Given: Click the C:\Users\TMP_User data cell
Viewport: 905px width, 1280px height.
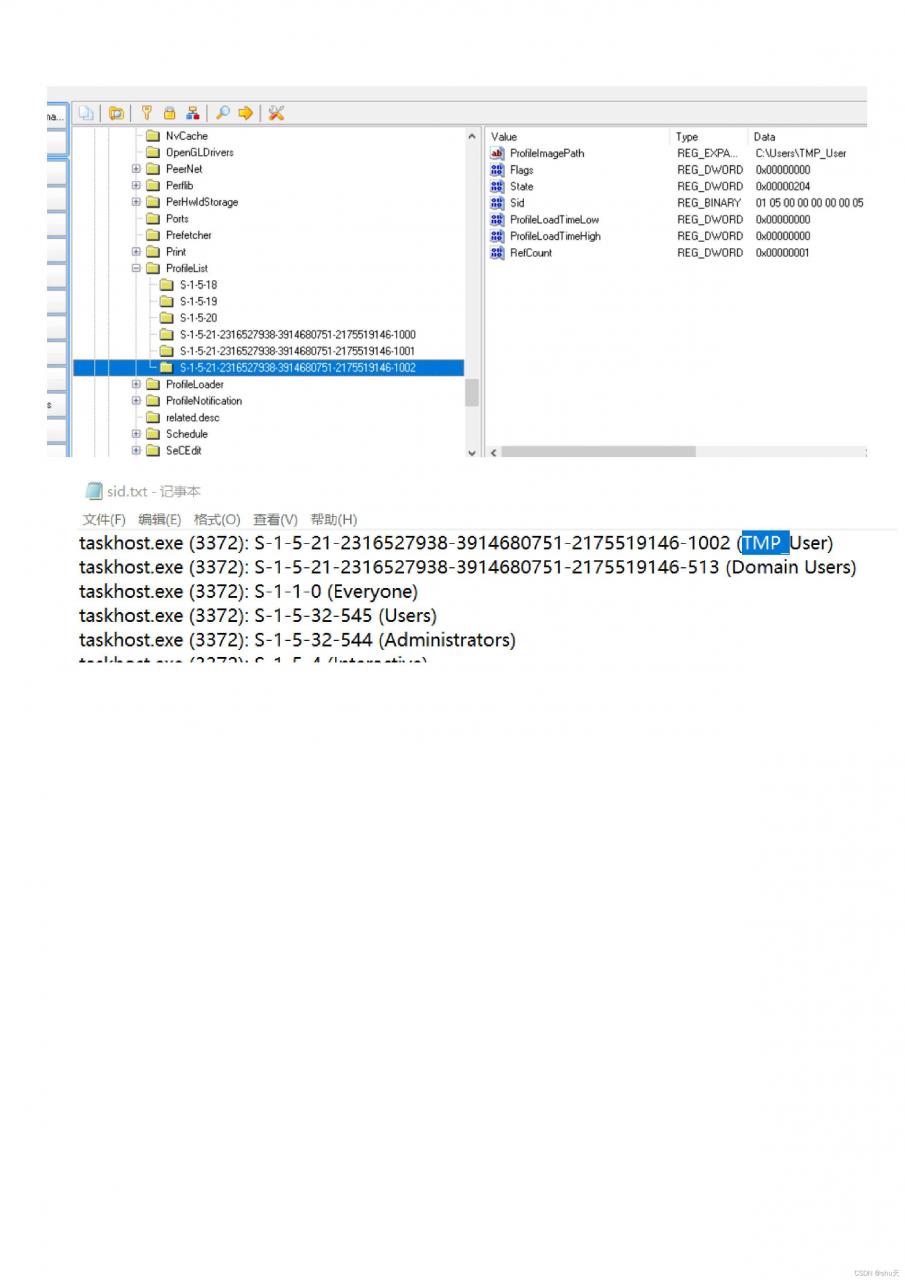Looking at the screenshot, I should [x=801, y=153].
